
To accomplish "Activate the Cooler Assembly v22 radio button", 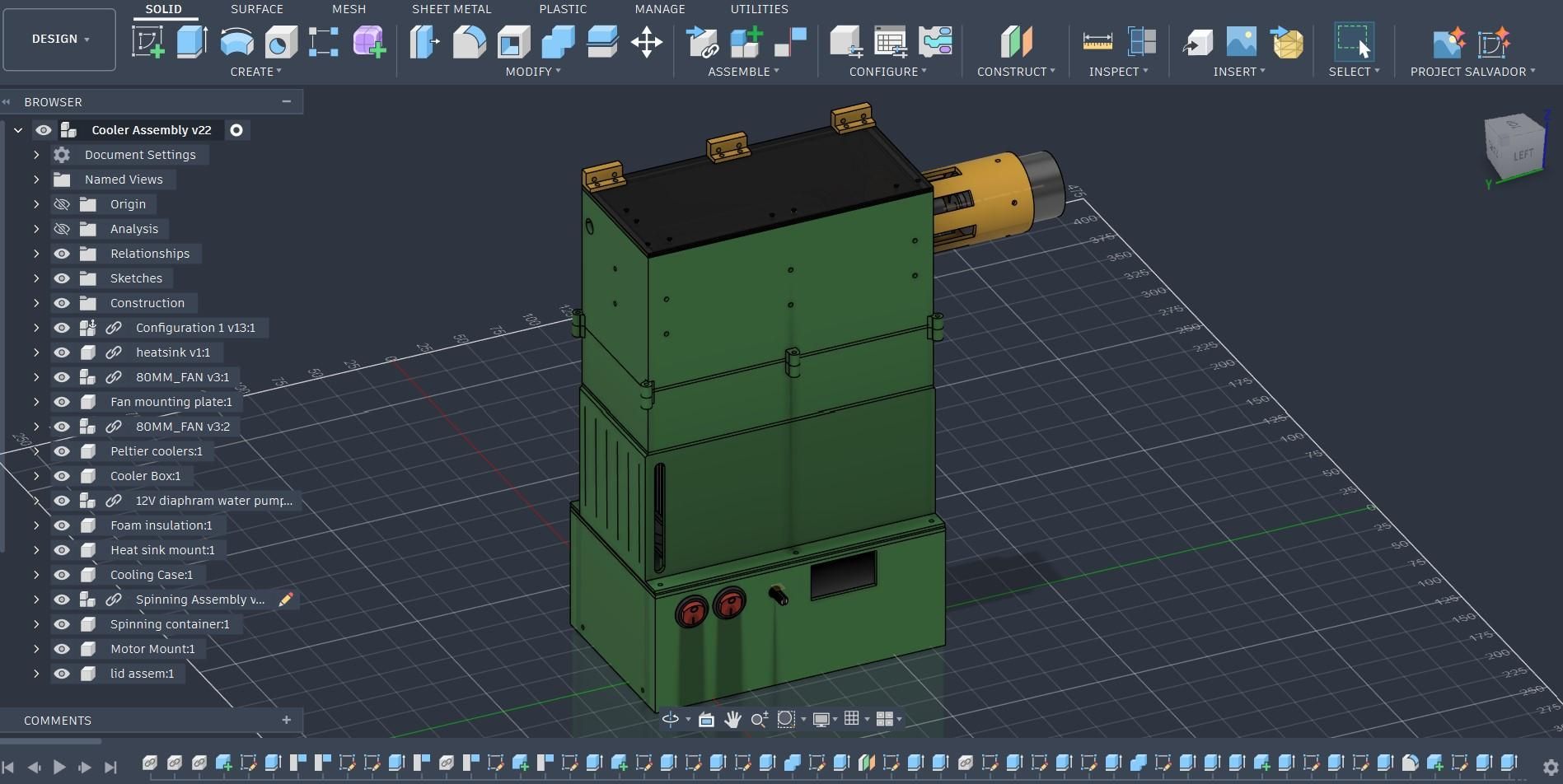I will [x=236, y=130].
